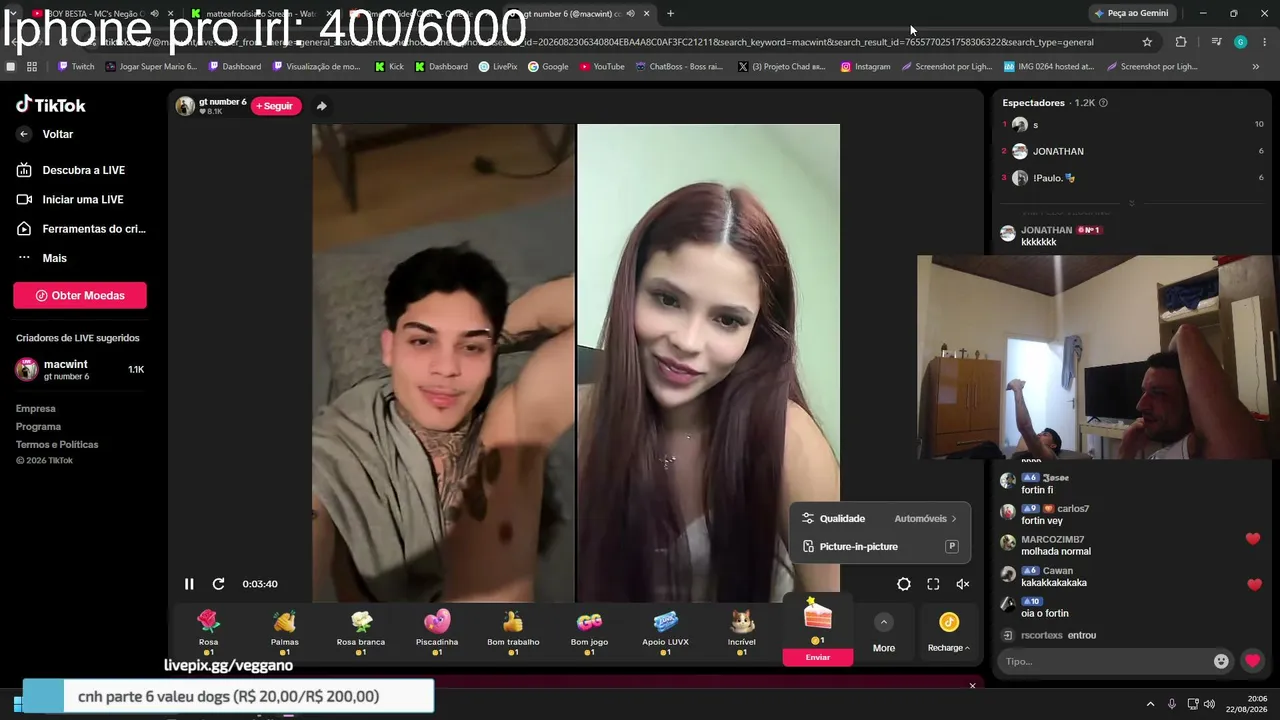Image resolution: width=1280 pixels, height=720 pixels.
Task: Bookmark this page with the star icon
Action: [1147, 42]
